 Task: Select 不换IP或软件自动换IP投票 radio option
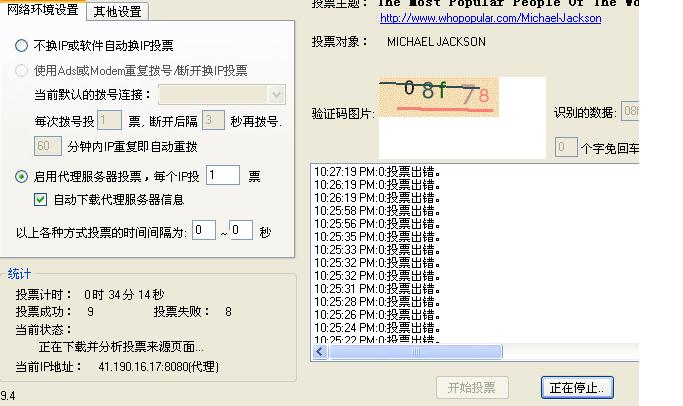[x=22, y=46]
